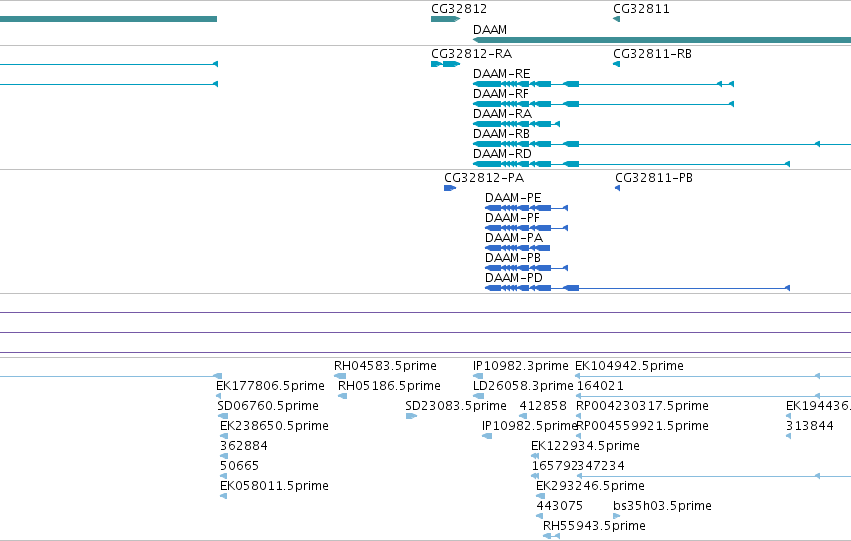Viewport: 851px width, 541px height.
Task: Click the EK238650.5prime EST label
Action: click(274, 427)
